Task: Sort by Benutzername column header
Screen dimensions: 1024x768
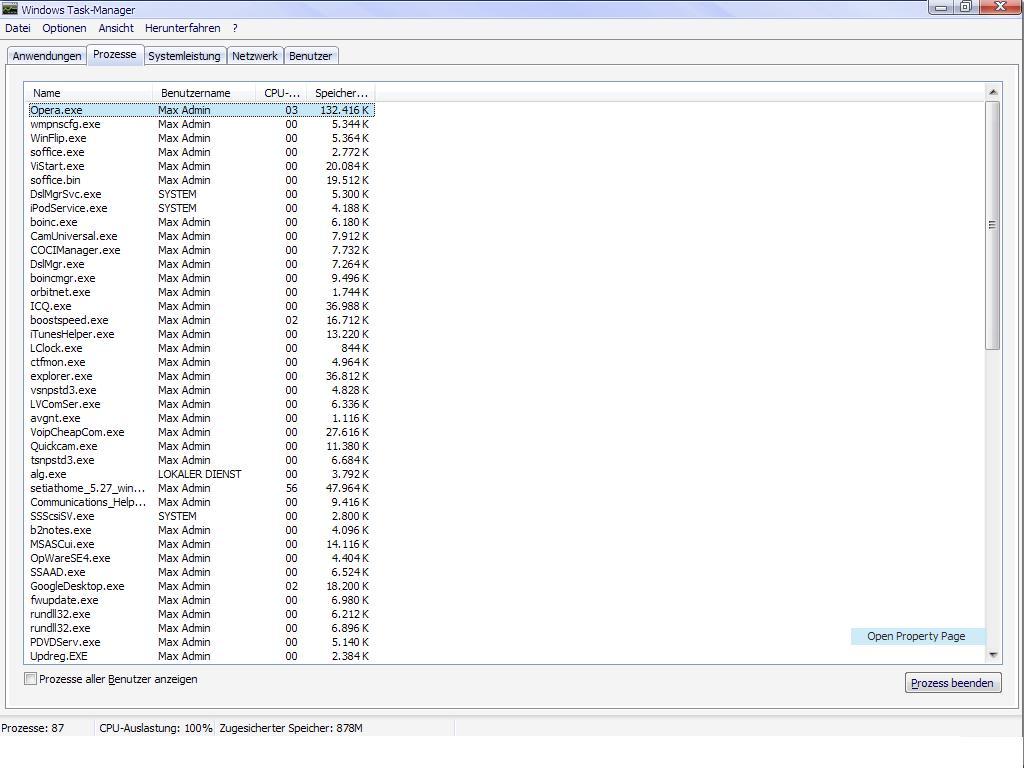Action: 204,93
